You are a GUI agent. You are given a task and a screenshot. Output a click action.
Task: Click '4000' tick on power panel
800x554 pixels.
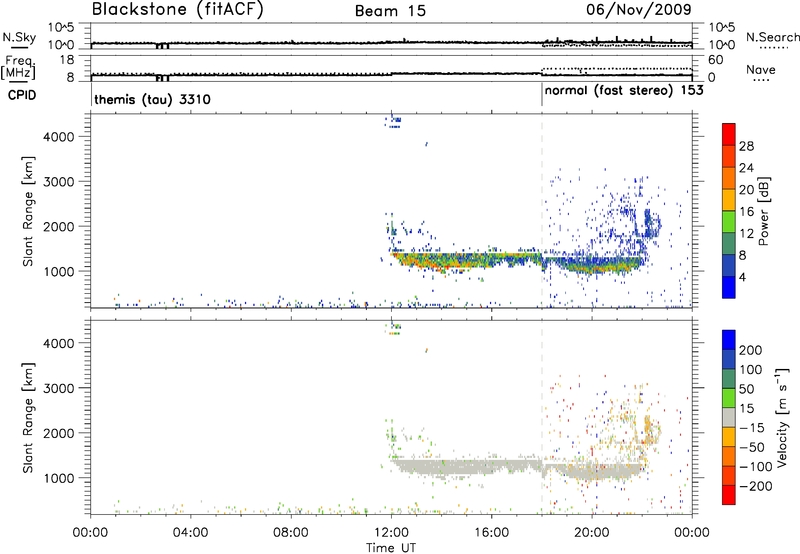(59, 137)
